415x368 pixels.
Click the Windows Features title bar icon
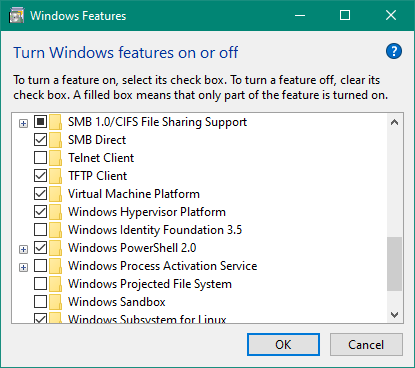coord(17,16)
